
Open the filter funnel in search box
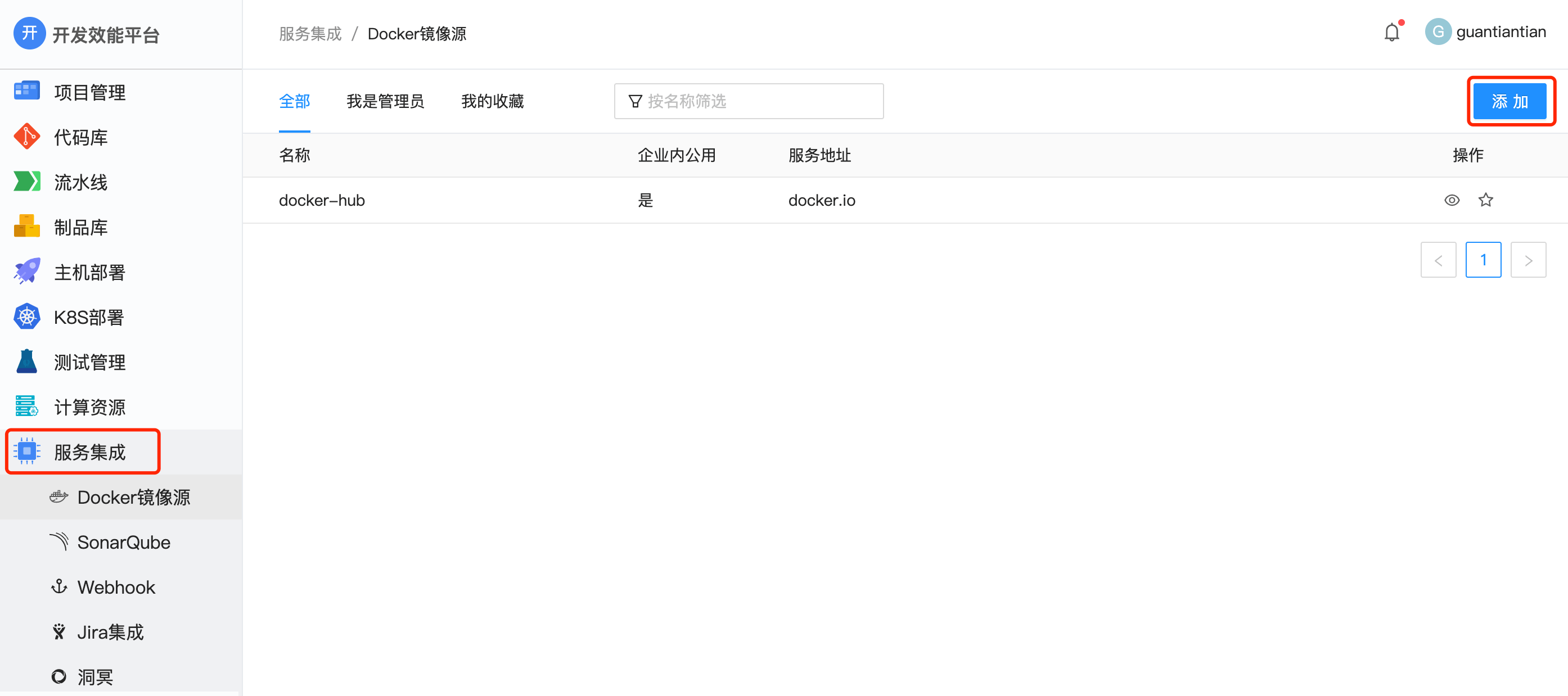pos(636,101)
